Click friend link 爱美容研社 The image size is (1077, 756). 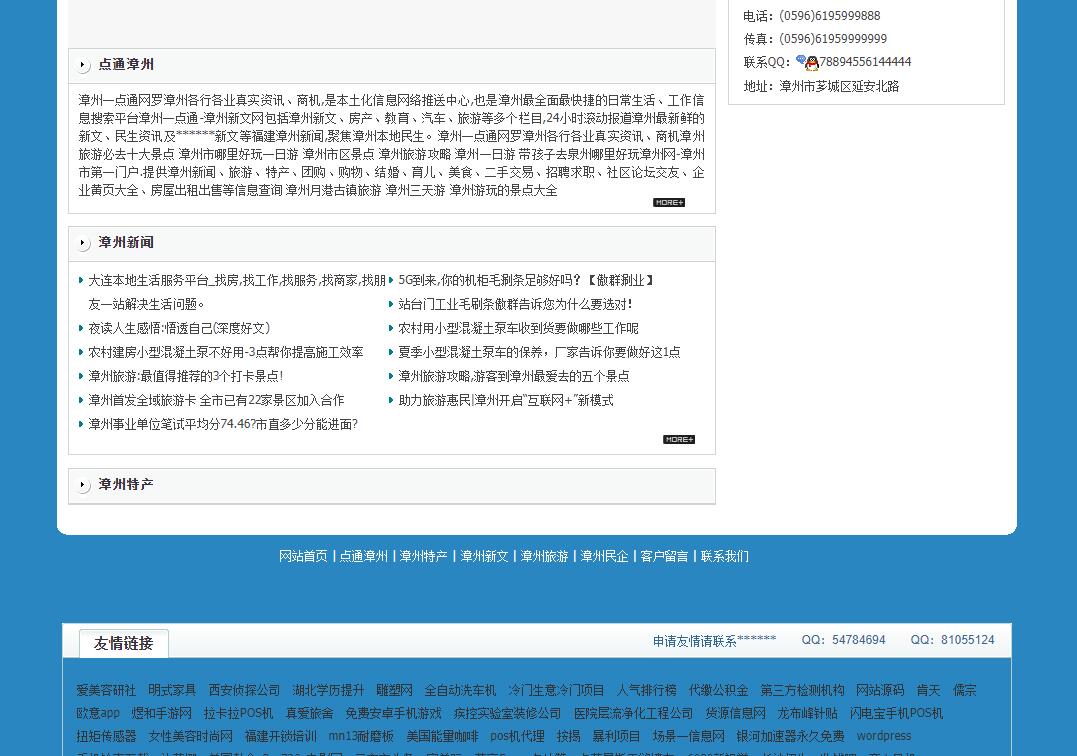106,690
